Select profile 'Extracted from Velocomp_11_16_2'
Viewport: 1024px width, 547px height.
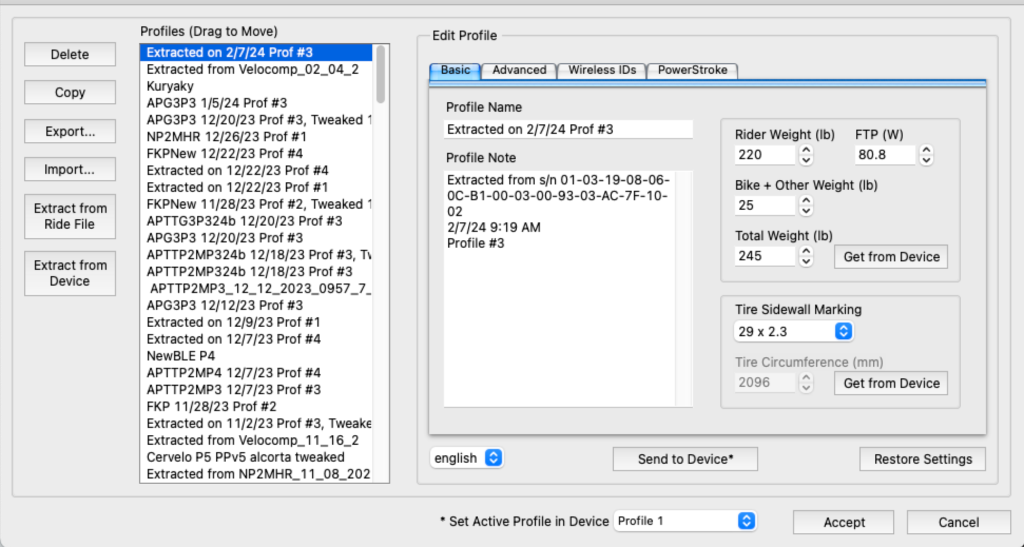pyautogui.click(x=256, y=441)
